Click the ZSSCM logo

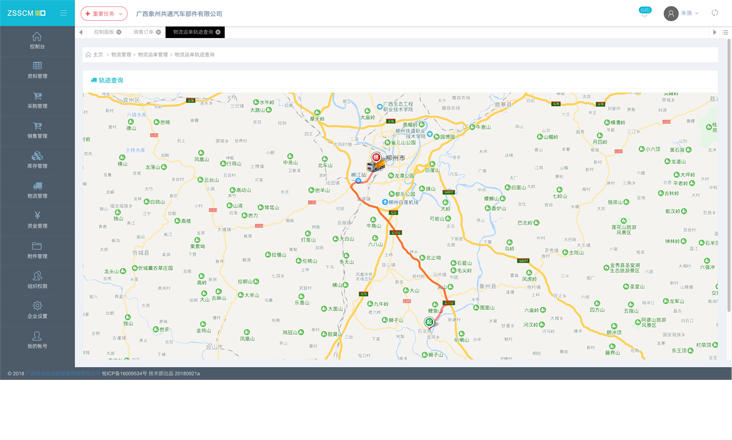[27, 13]
